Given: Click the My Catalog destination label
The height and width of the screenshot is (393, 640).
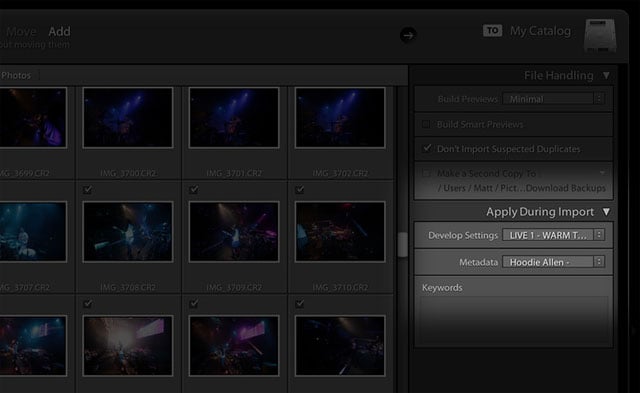Looking at the screenshot, I should point(540,31).
